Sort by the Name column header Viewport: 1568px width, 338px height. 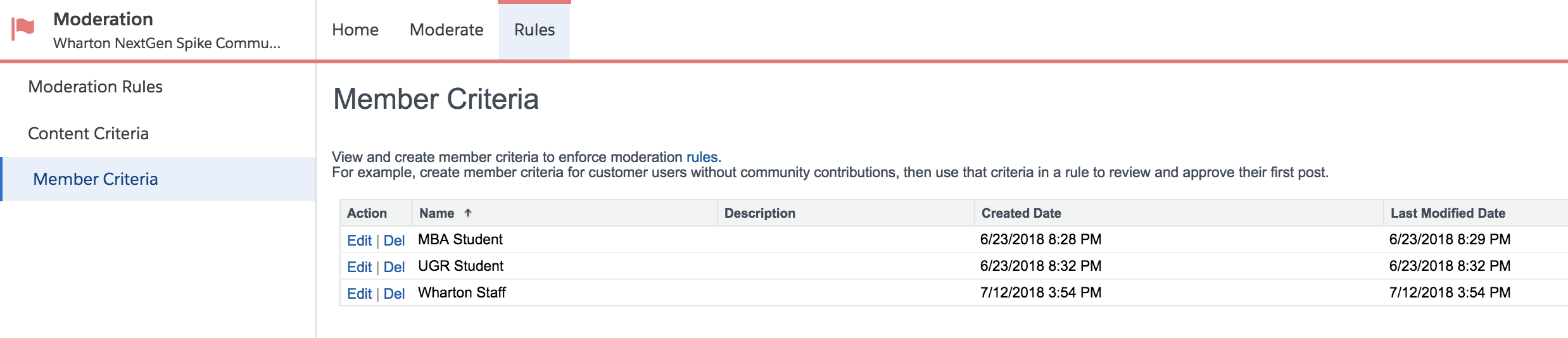pyautogui.click(x=437, y=213)
